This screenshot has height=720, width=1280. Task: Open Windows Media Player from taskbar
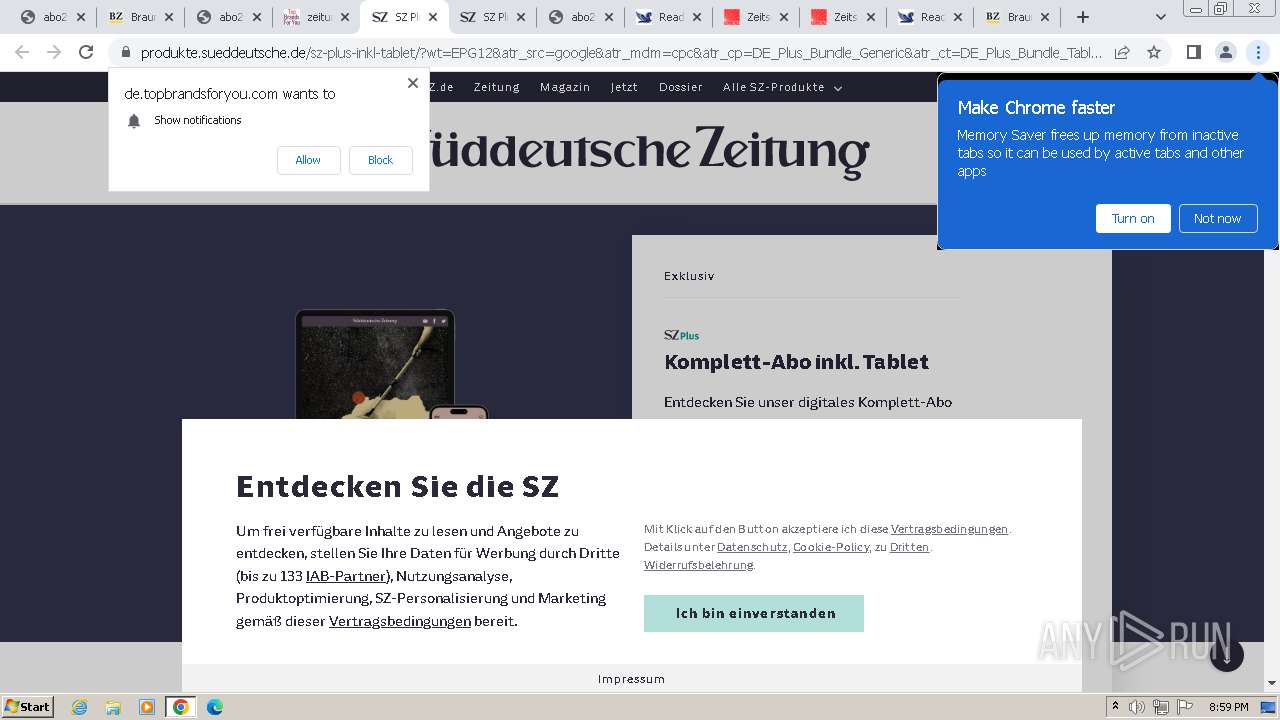147,707
